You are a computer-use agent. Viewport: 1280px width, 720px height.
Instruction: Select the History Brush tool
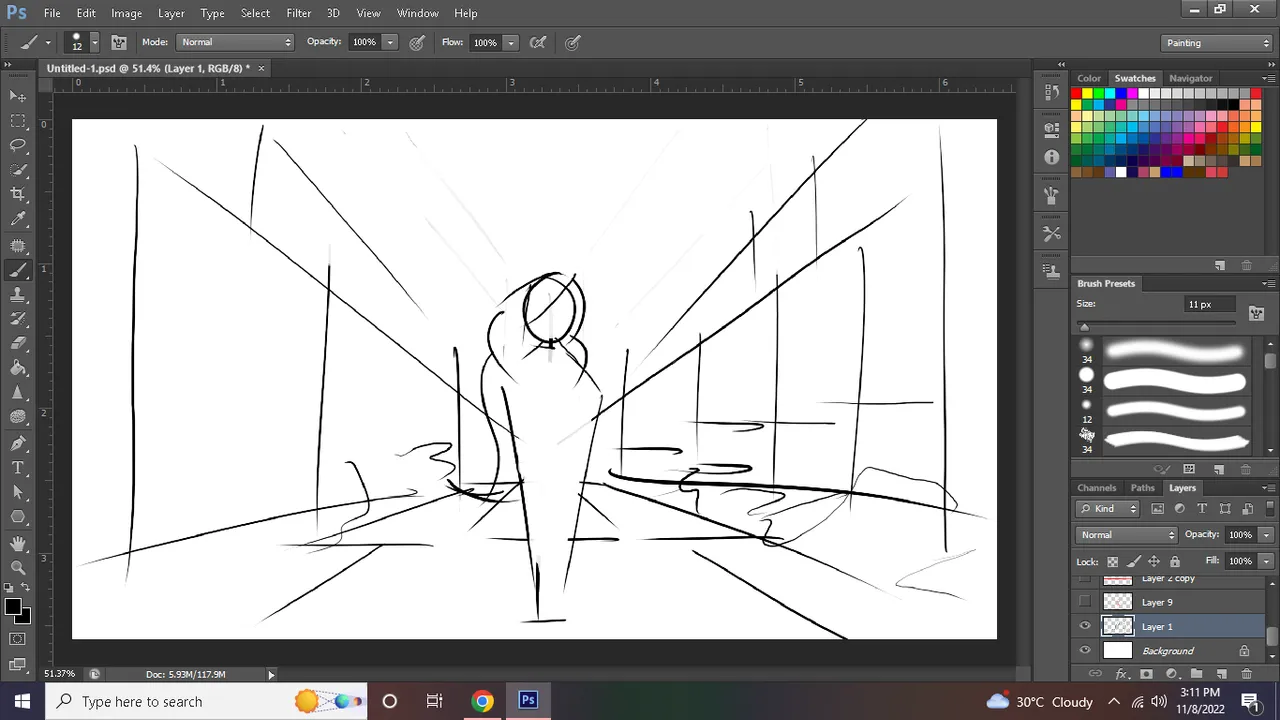click(18, 319)
